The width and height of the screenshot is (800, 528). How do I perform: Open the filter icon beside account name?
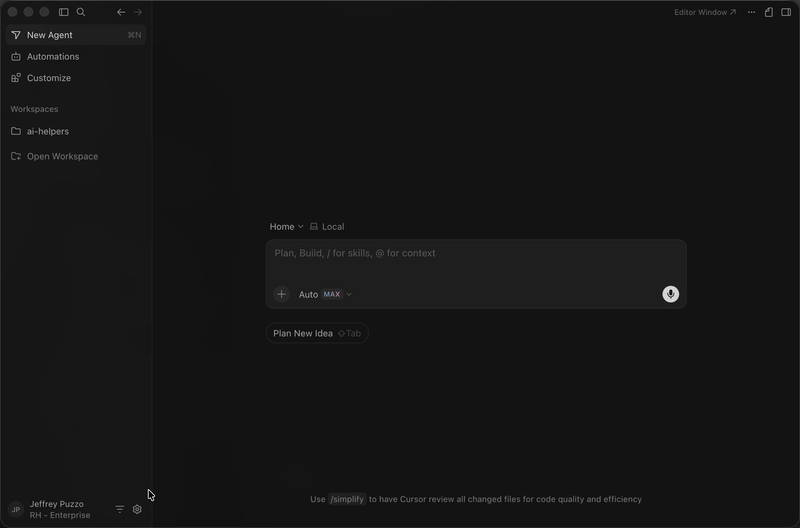120,509
